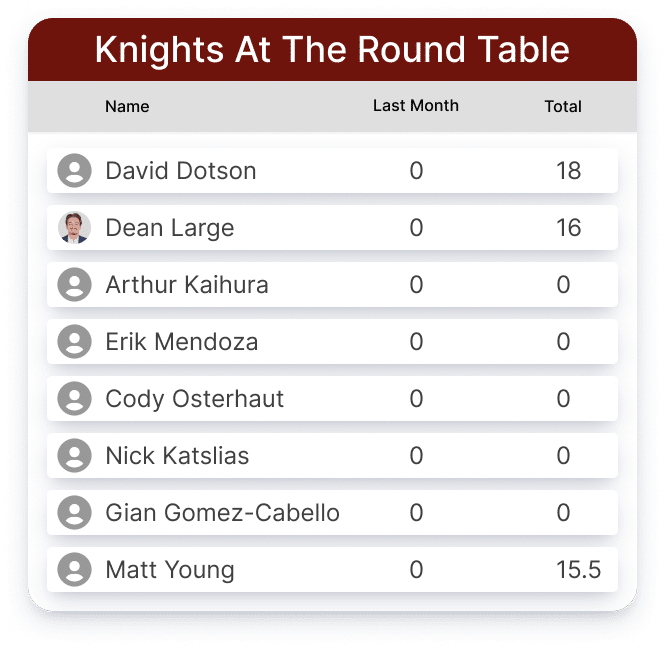Select the Gian Gomez-Cabello name
The height and width of the screenshot is (649, 665).
222,512
